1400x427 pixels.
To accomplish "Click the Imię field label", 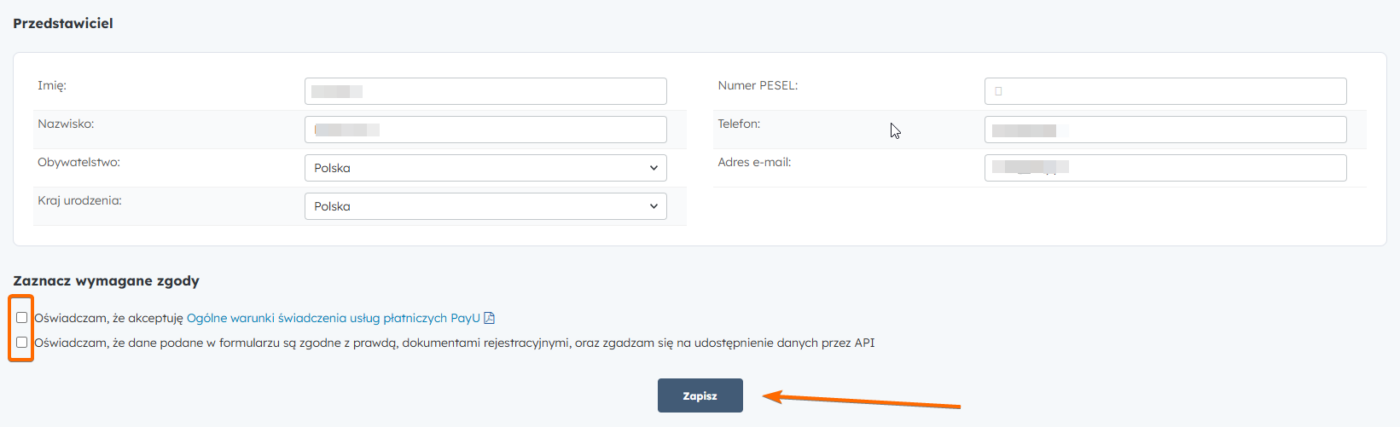I will (x=51, y=86).
